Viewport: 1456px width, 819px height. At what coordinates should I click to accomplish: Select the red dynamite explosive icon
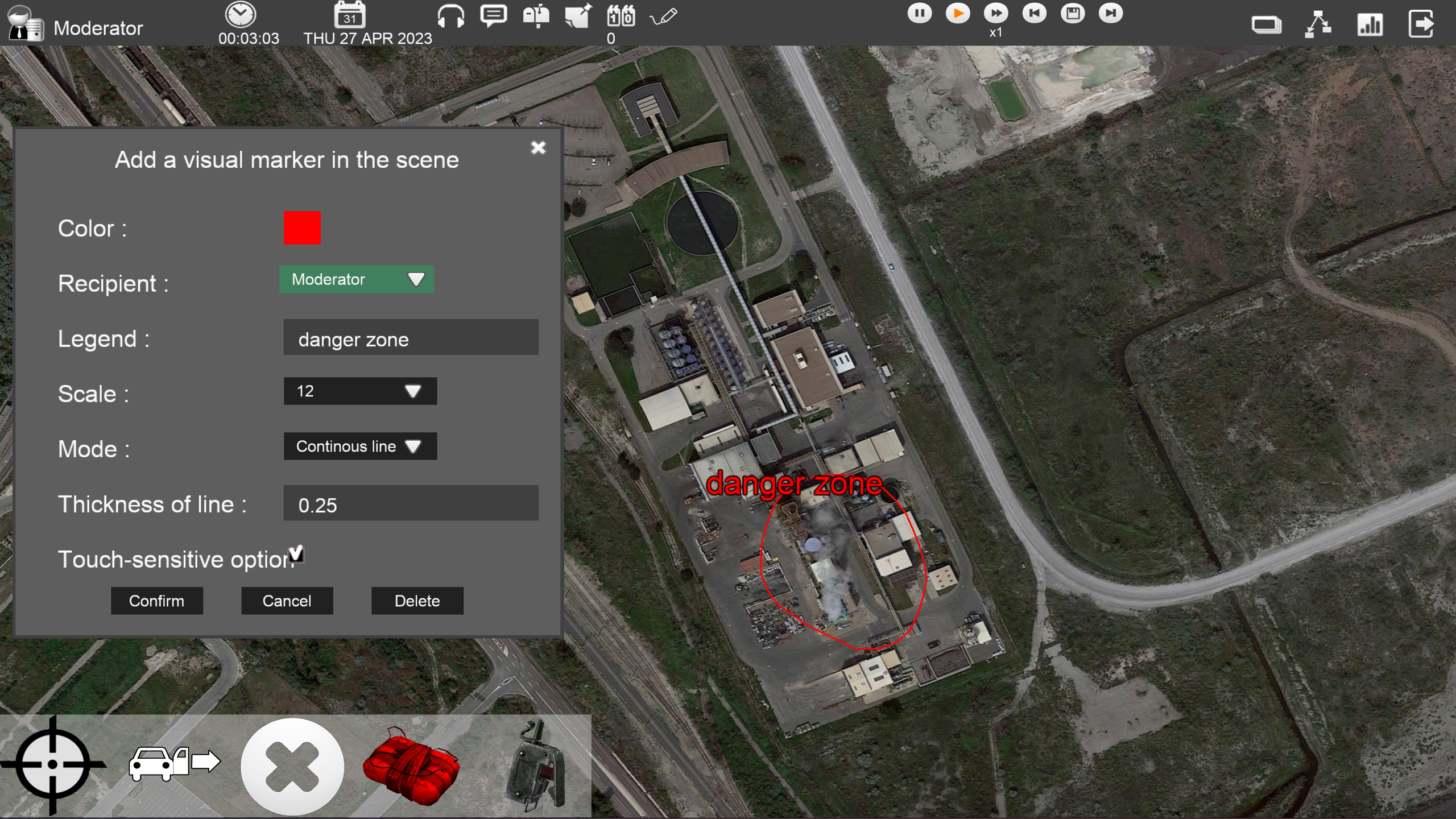(411, 765)
